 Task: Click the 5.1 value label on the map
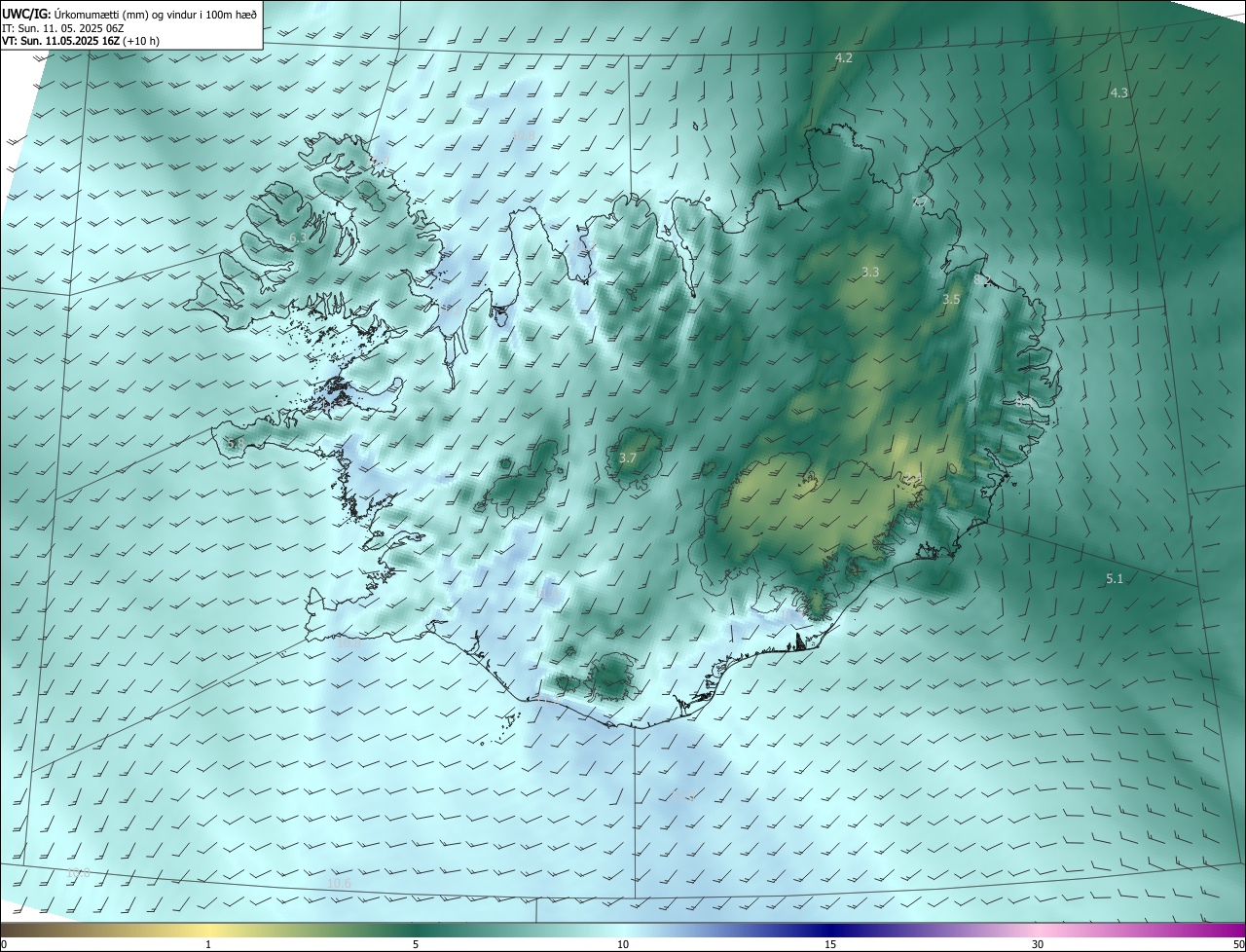point(1115,578)
